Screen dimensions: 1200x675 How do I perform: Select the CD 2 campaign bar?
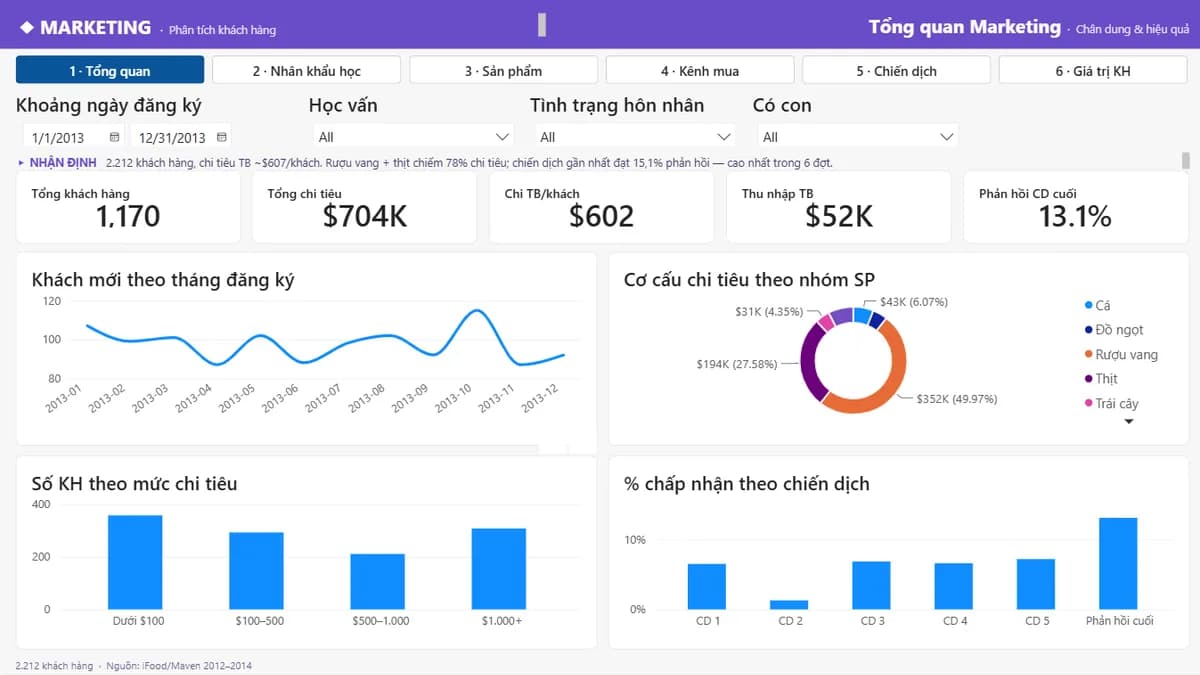789,605
